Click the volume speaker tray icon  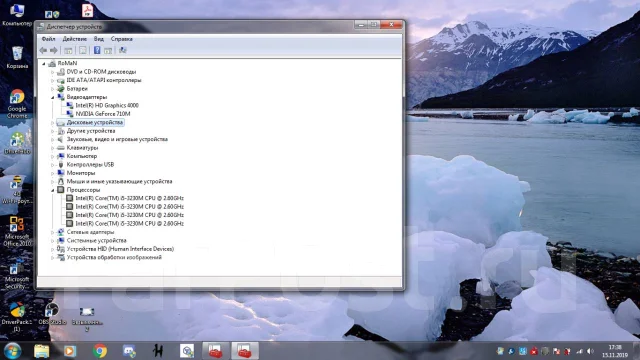590,351
